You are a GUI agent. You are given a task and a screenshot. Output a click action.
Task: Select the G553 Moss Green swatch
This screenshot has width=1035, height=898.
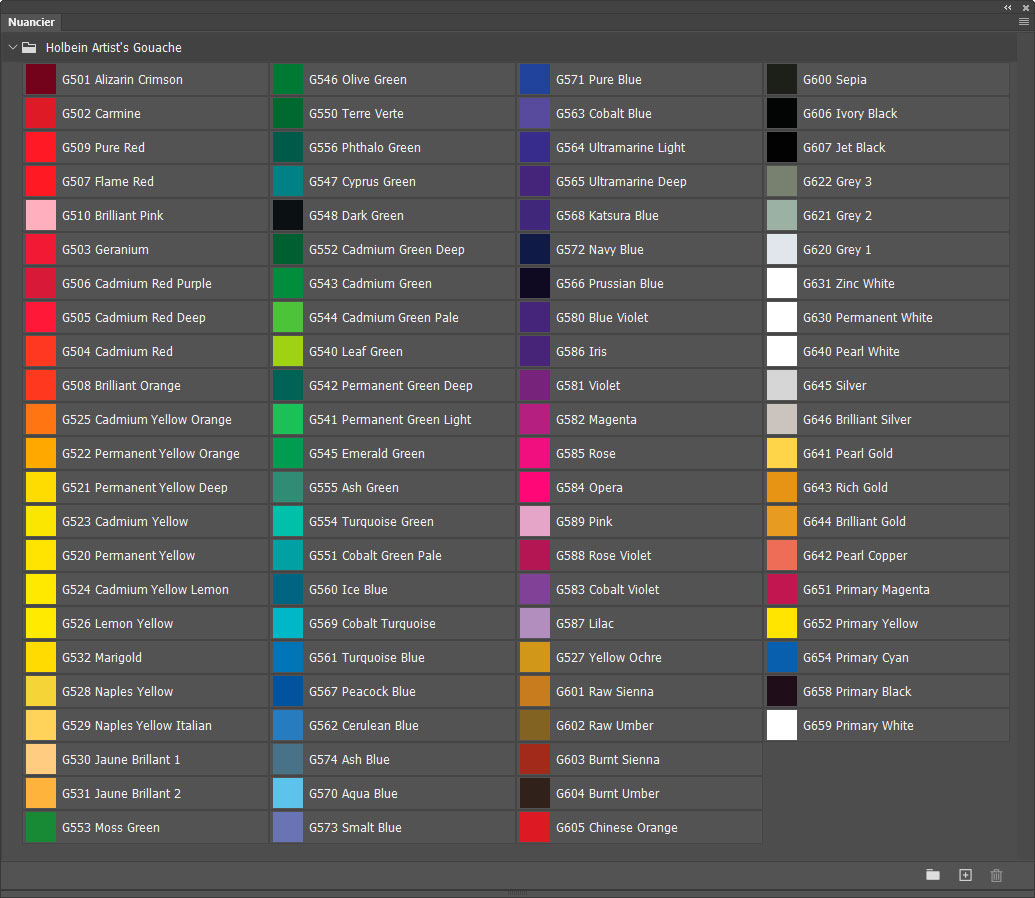(41, 828)
